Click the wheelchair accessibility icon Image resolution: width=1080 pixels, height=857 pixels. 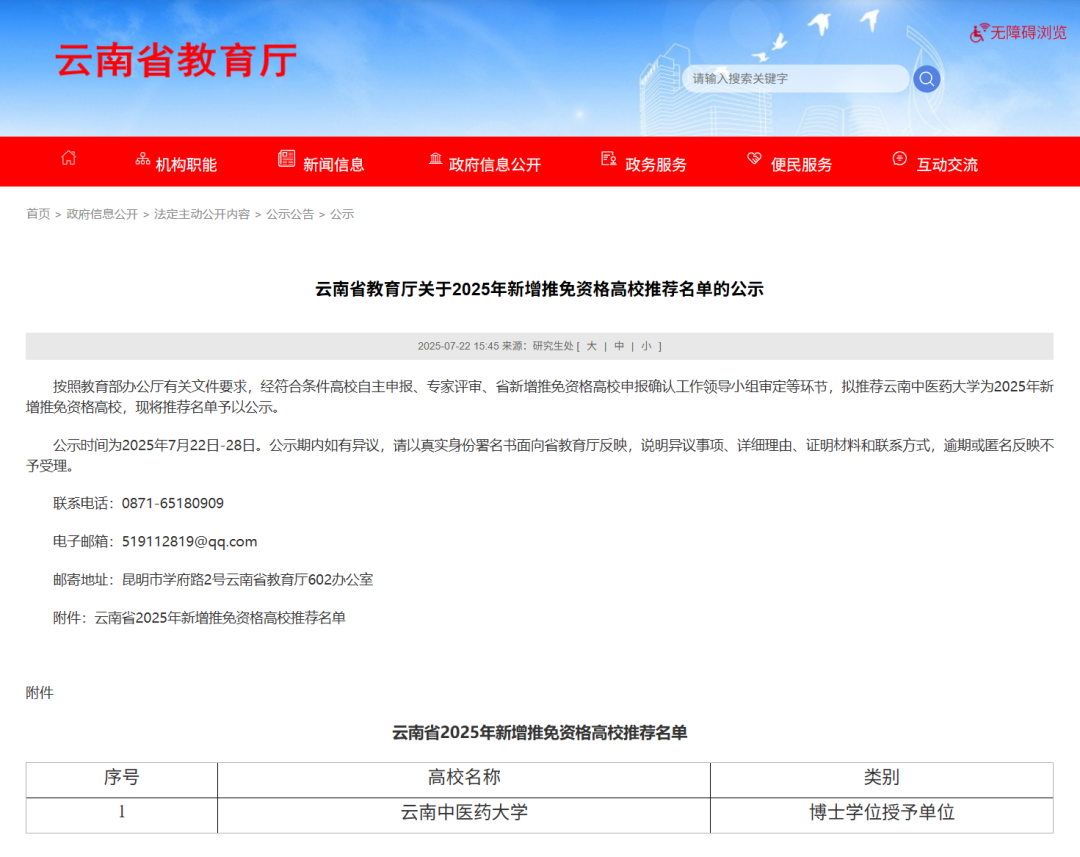click(x=979, y=32)
